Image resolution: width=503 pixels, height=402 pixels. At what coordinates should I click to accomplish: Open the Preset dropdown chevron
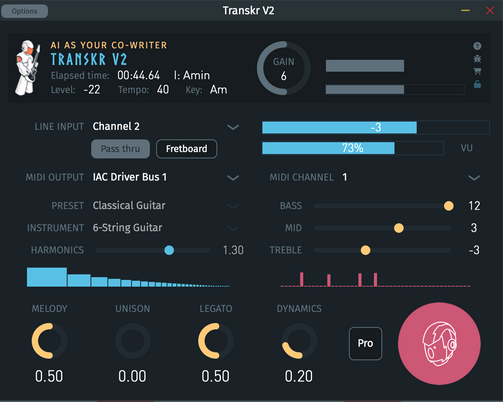point(233,206)
